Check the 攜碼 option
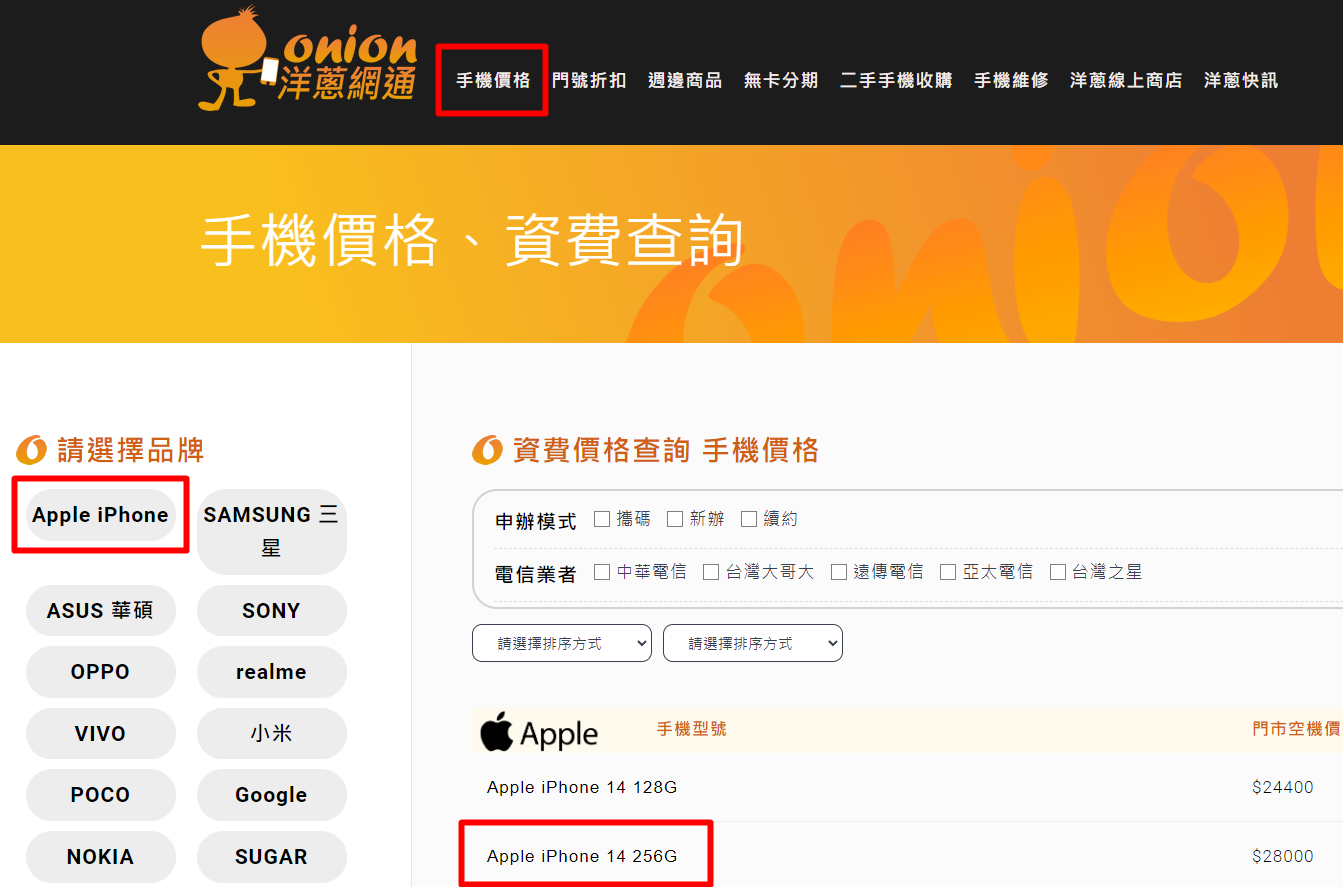1343x887 pixels. tap(602, 519)
